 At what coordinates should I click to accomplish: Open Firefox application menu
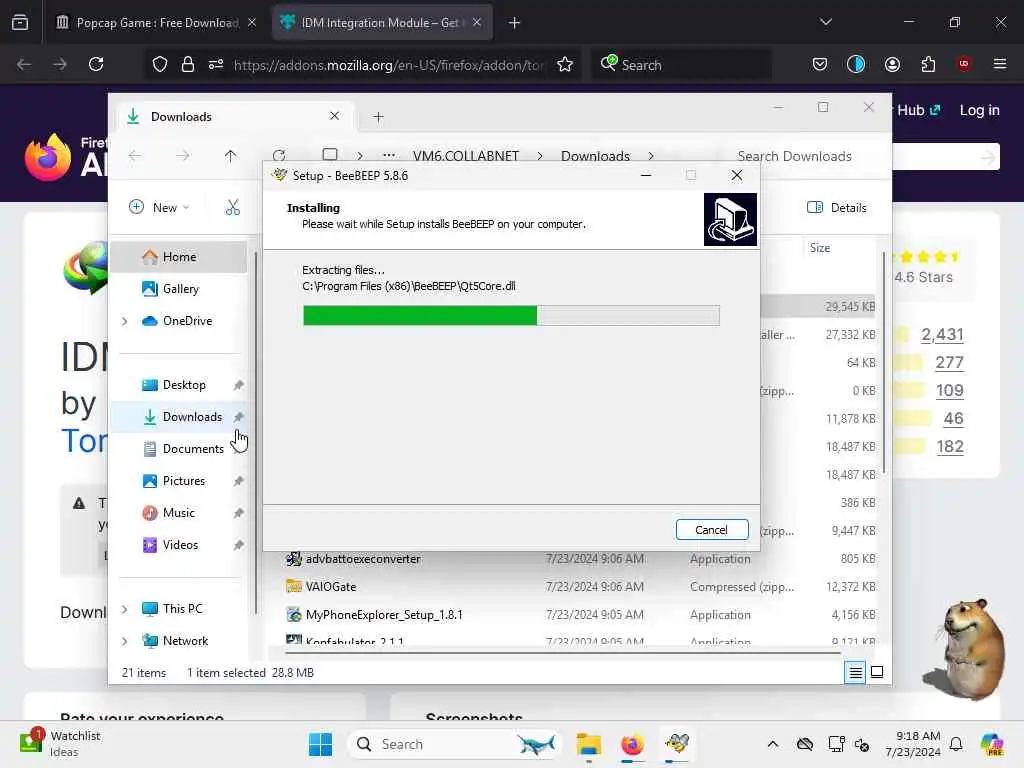[x=1000, y=64]
